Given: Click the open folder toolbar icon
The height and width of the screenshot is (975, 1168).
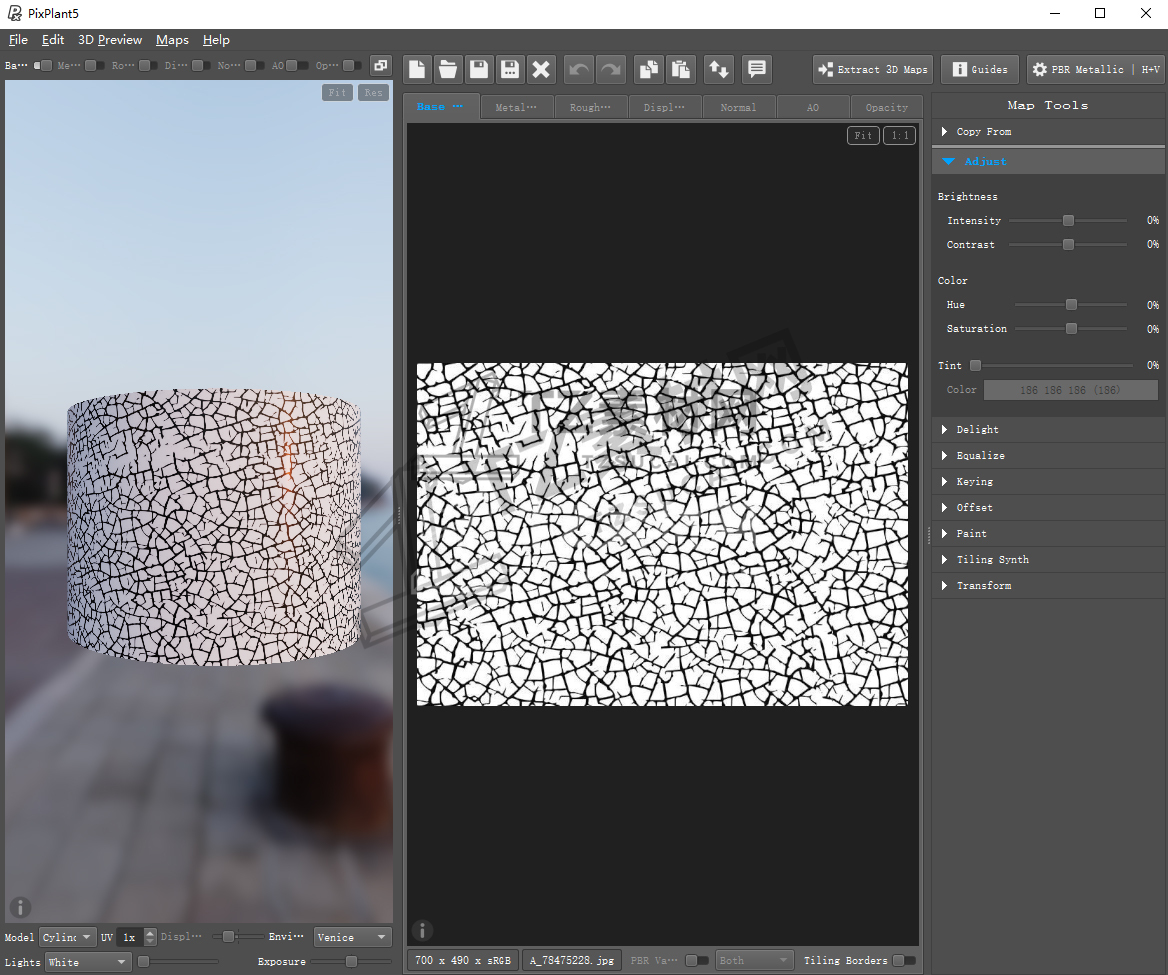Looking at the screenshot, I should click(x=448, y=69).
